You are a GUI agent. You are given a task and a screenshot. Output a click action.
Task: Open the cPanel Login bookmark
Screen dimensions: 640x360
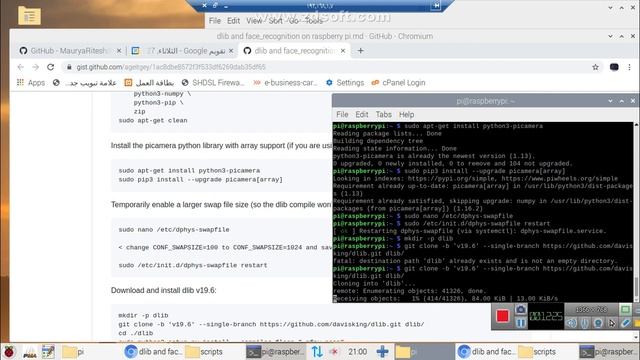(x=398, y=82)
